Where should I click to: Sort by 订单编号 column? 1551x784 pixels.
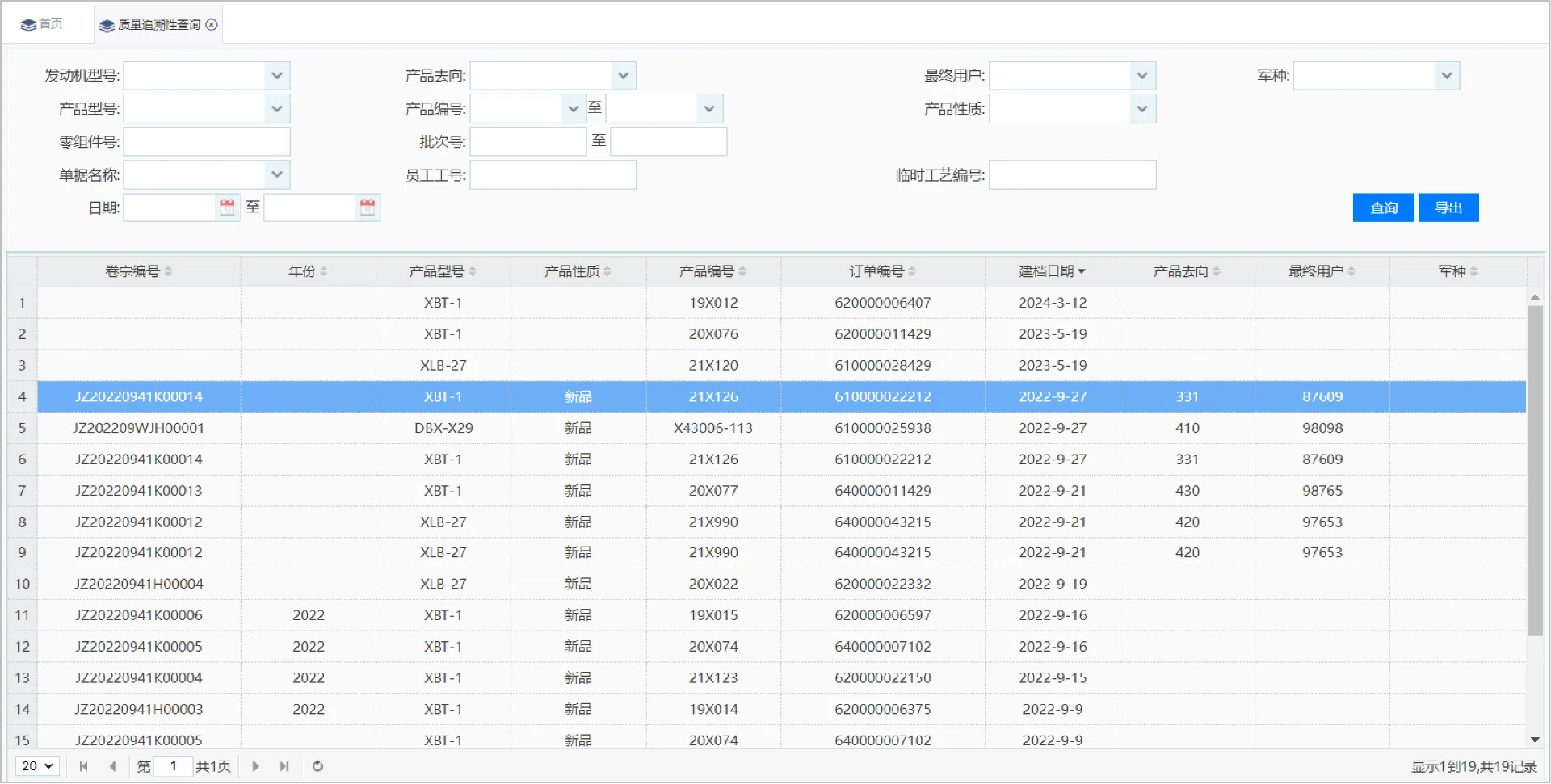(x=882, y=271)
